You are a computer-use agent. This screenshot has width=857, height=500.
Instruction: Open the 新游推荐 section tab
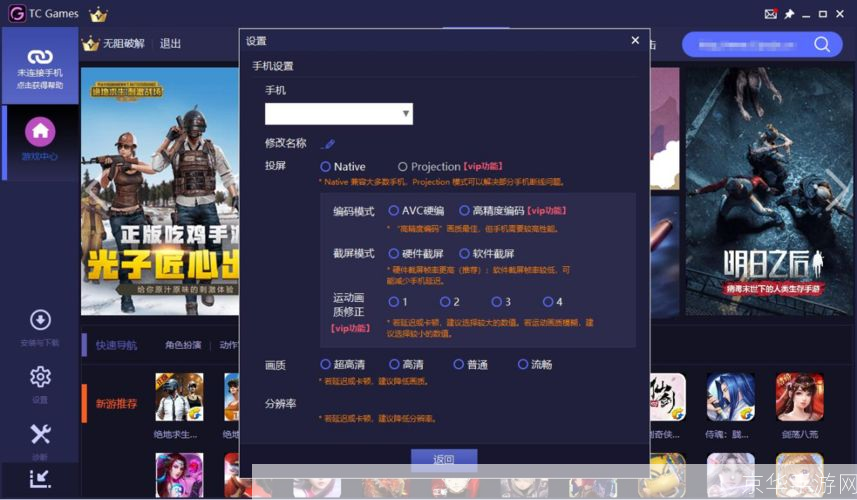coord(116,404)
